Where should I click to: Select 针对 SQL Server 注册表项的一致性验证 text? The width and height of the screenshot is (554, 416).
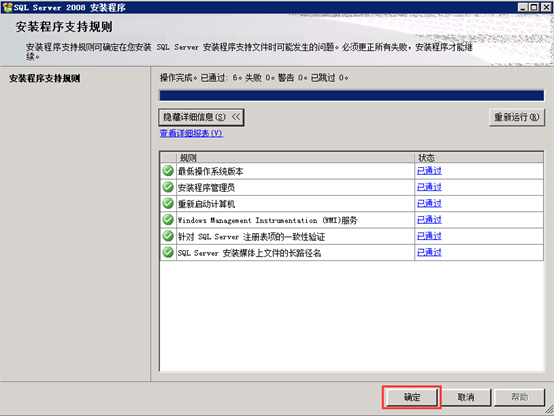click(251, 236)
